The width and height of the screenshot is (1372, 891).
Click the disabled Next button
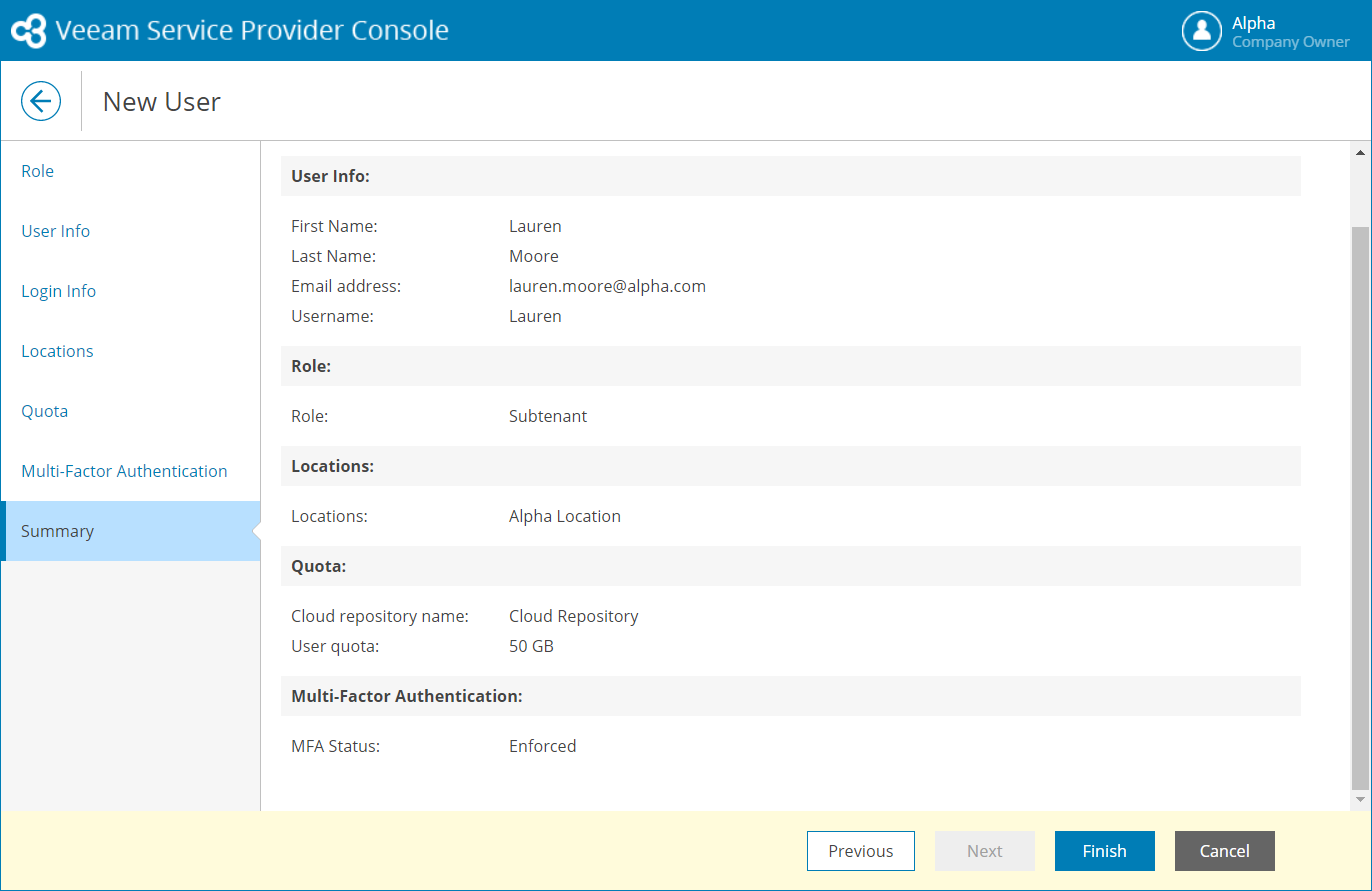985,851
